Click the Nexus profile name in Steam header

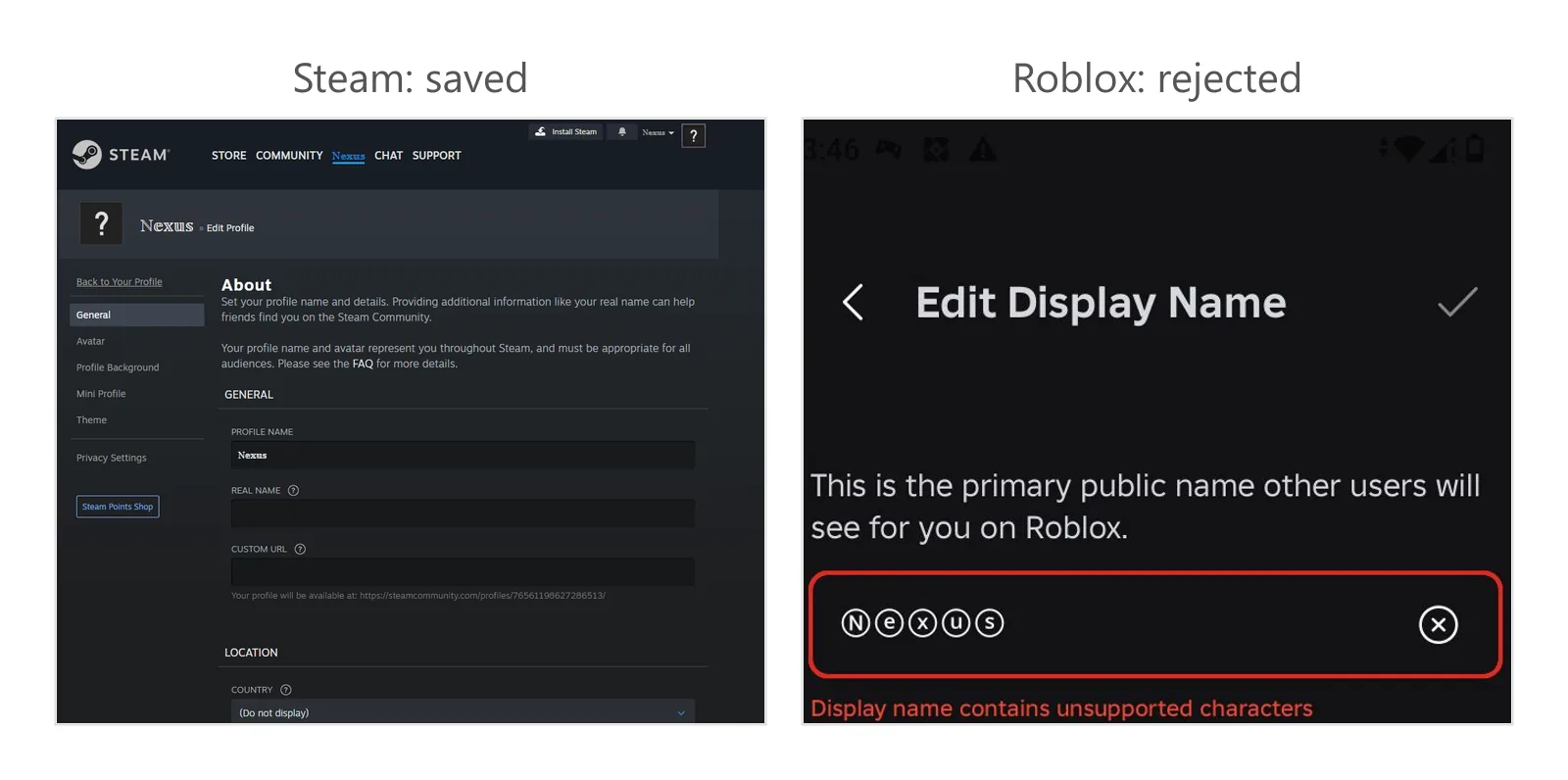[x=167, y=226]
